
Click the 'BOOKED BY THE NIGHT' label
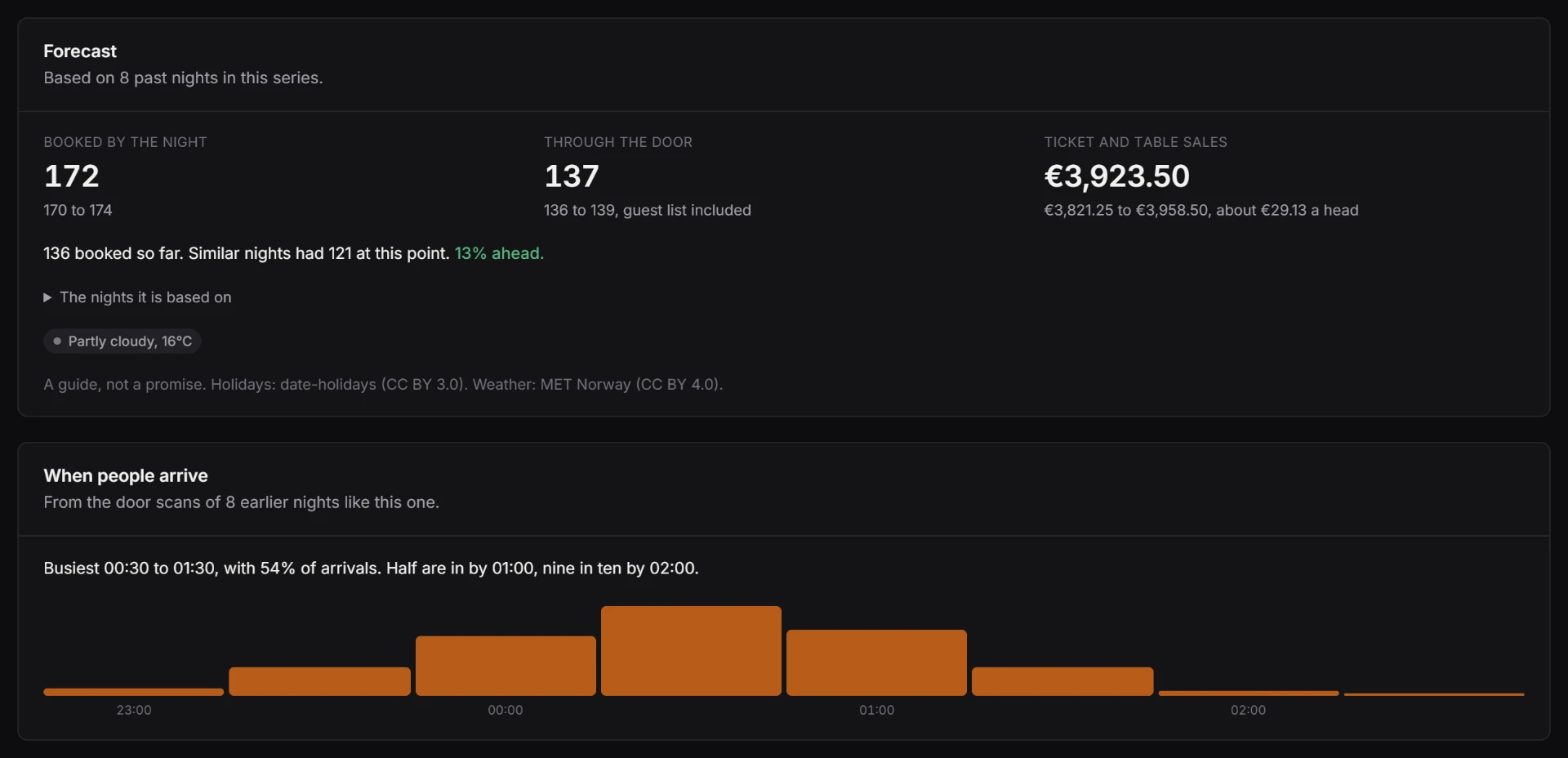(125, 142)
